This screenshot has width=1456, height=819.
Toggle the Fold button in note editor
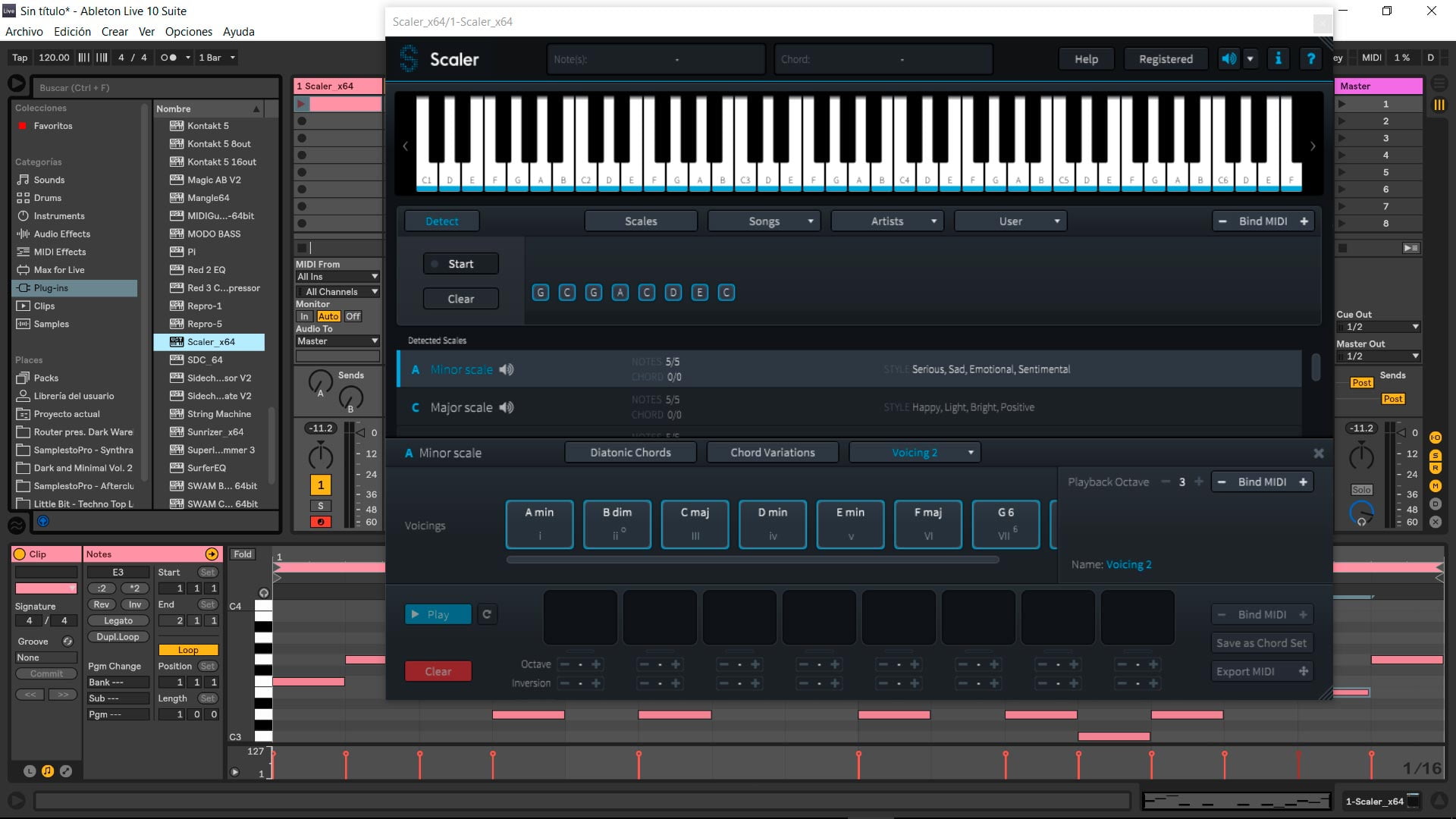243,554
